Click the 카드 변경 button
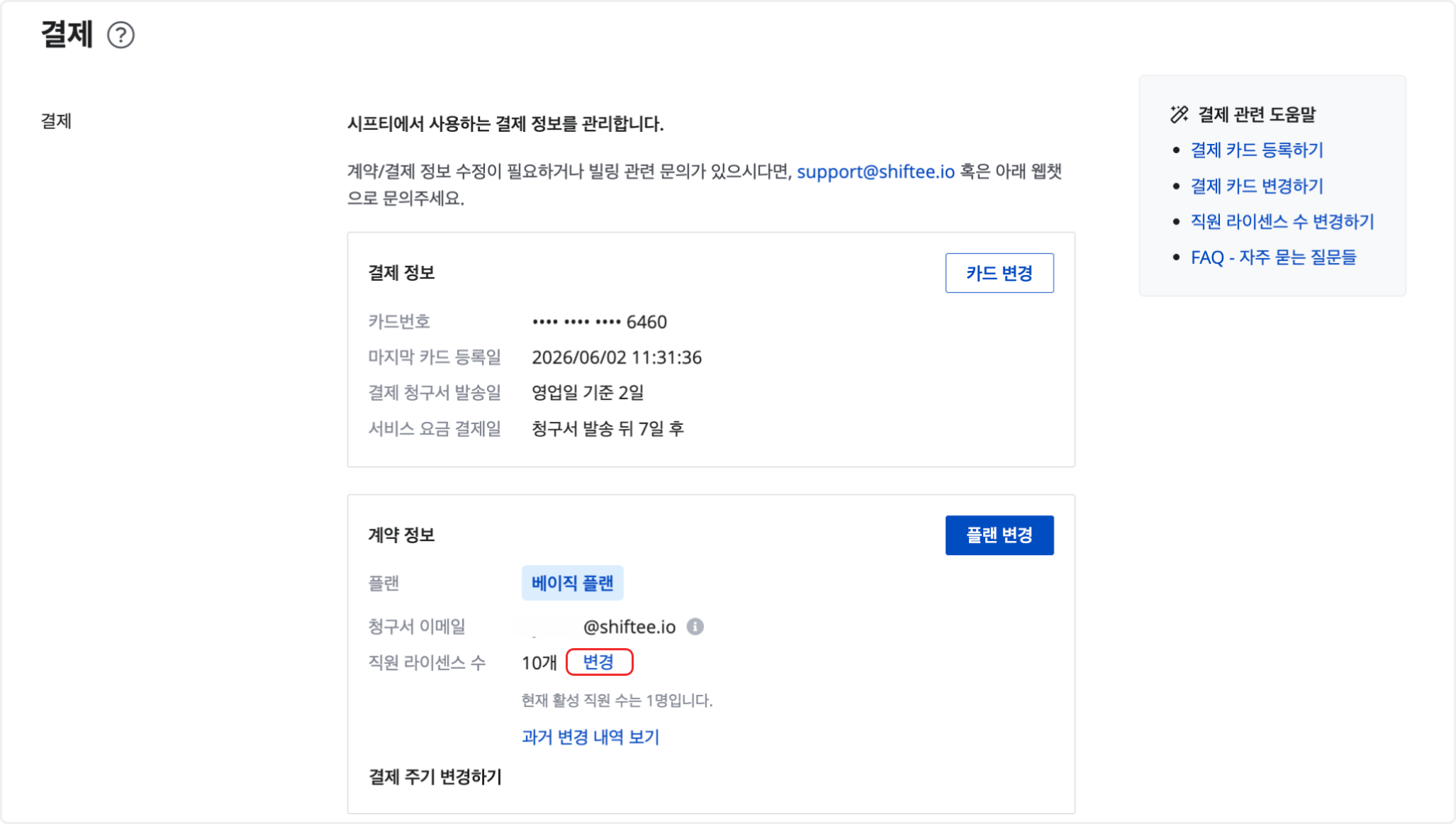Image resolution: width=1456 pixels, height=824 pixels. coord(999,273)
